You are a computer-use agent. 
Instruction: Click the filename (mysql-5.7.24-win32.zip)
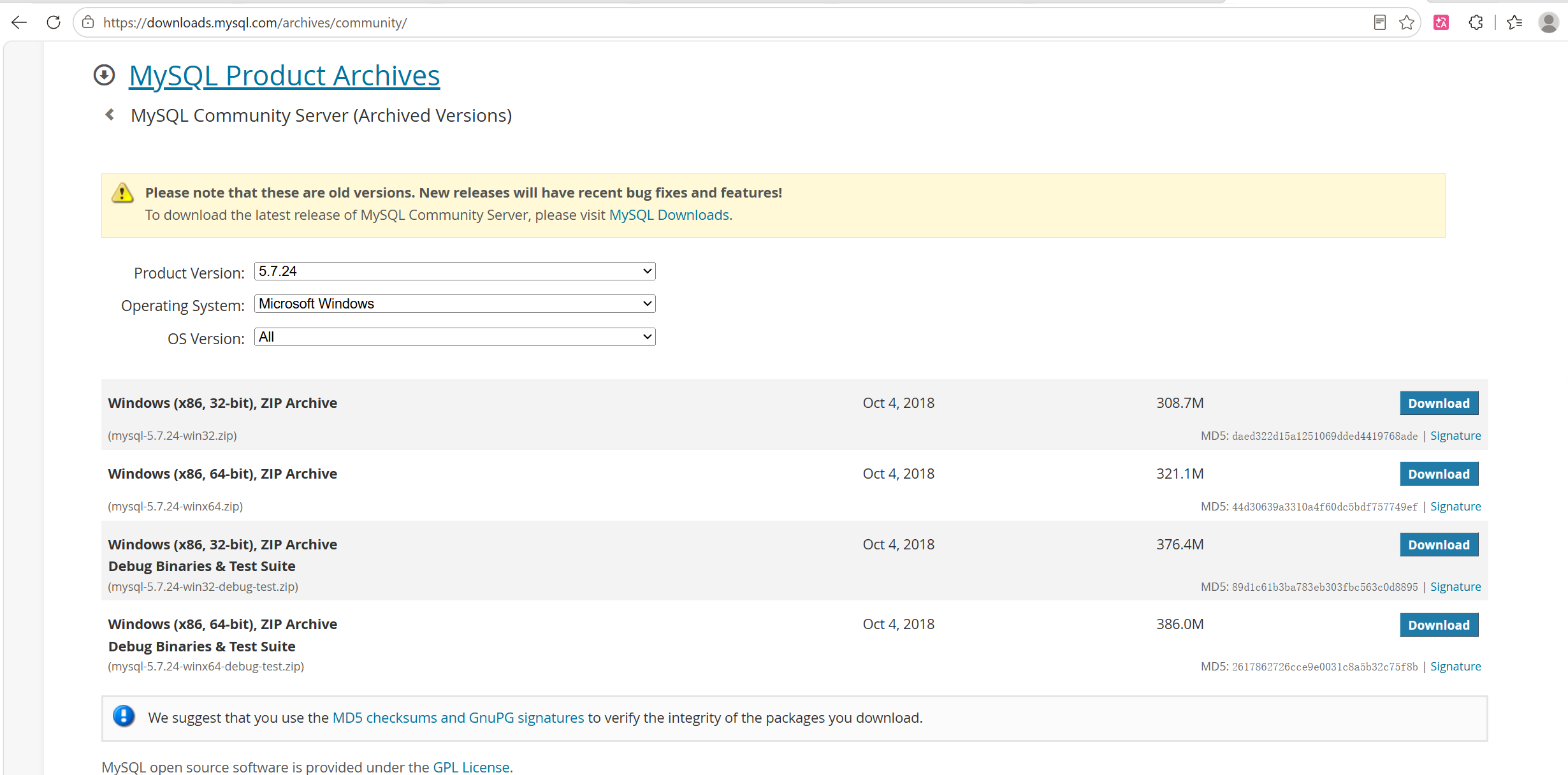173,436
